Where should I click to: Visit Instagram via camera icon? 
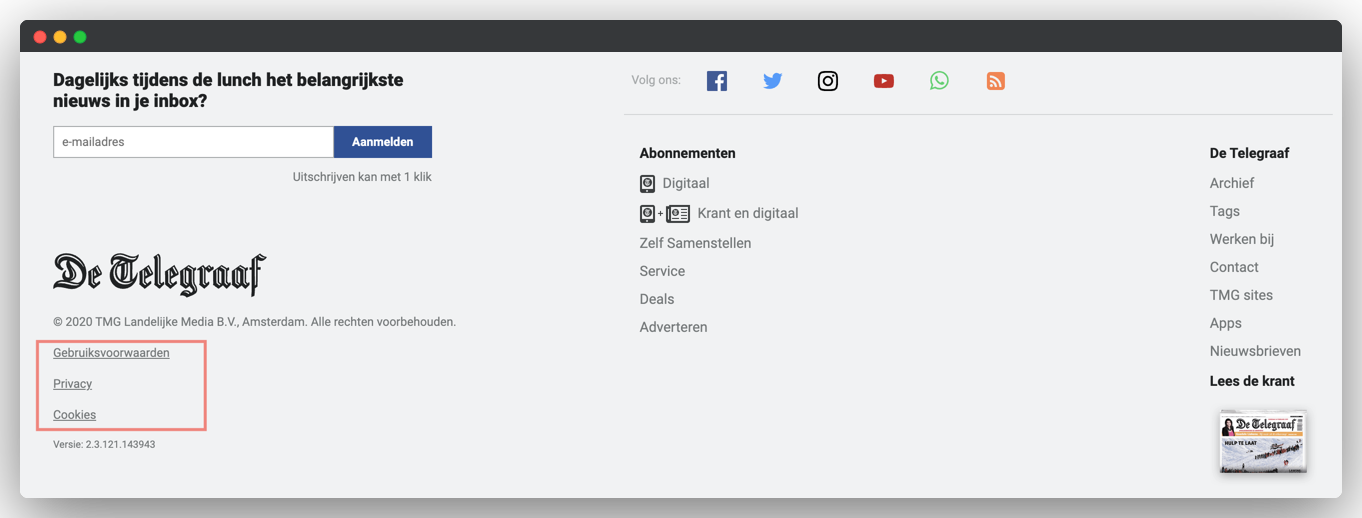click(x=828, y=81)
